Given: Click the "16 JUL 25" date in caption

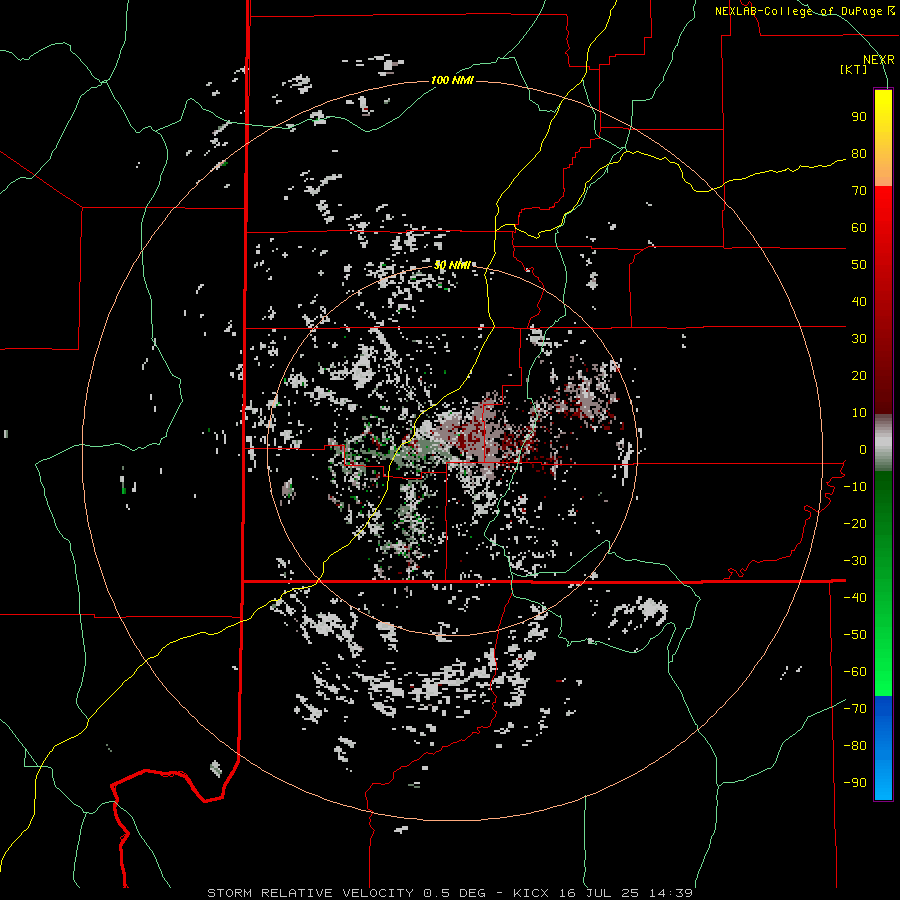Looking at the screenshot, I should [599, 893].
